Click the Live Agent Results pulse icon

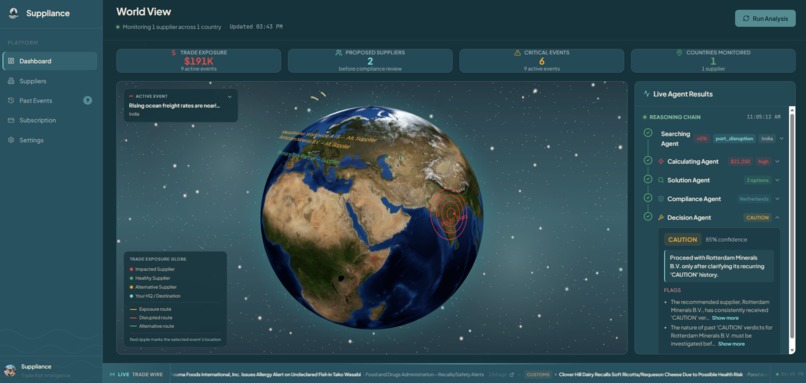point(647,94)
